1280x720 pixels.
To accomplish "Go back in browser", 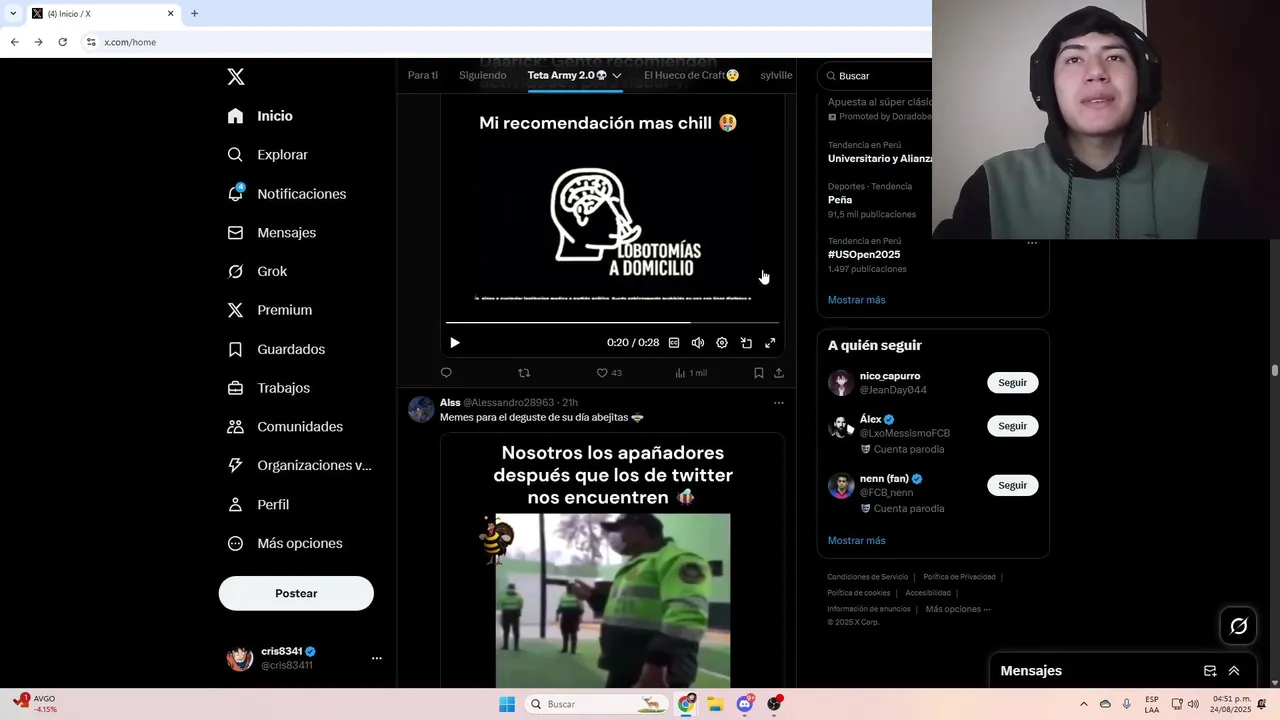I will (x=14, y=42).
